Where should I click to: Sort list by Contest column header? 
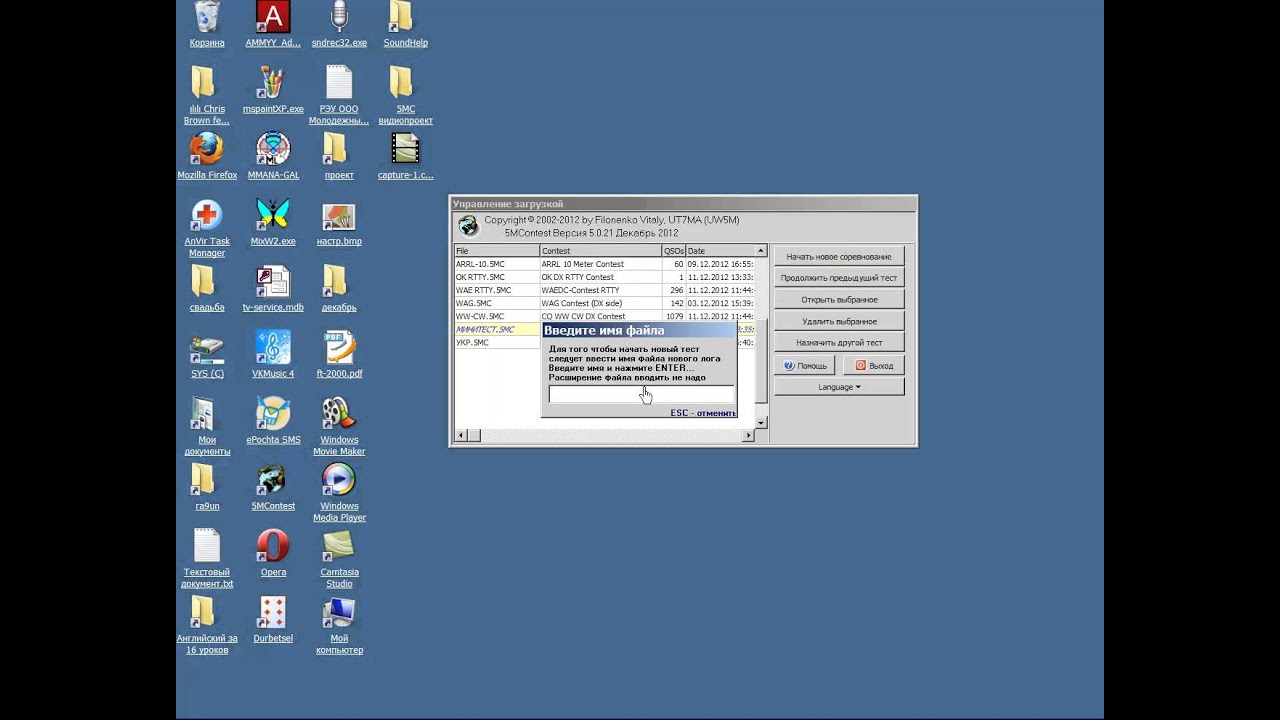(600, 251)
